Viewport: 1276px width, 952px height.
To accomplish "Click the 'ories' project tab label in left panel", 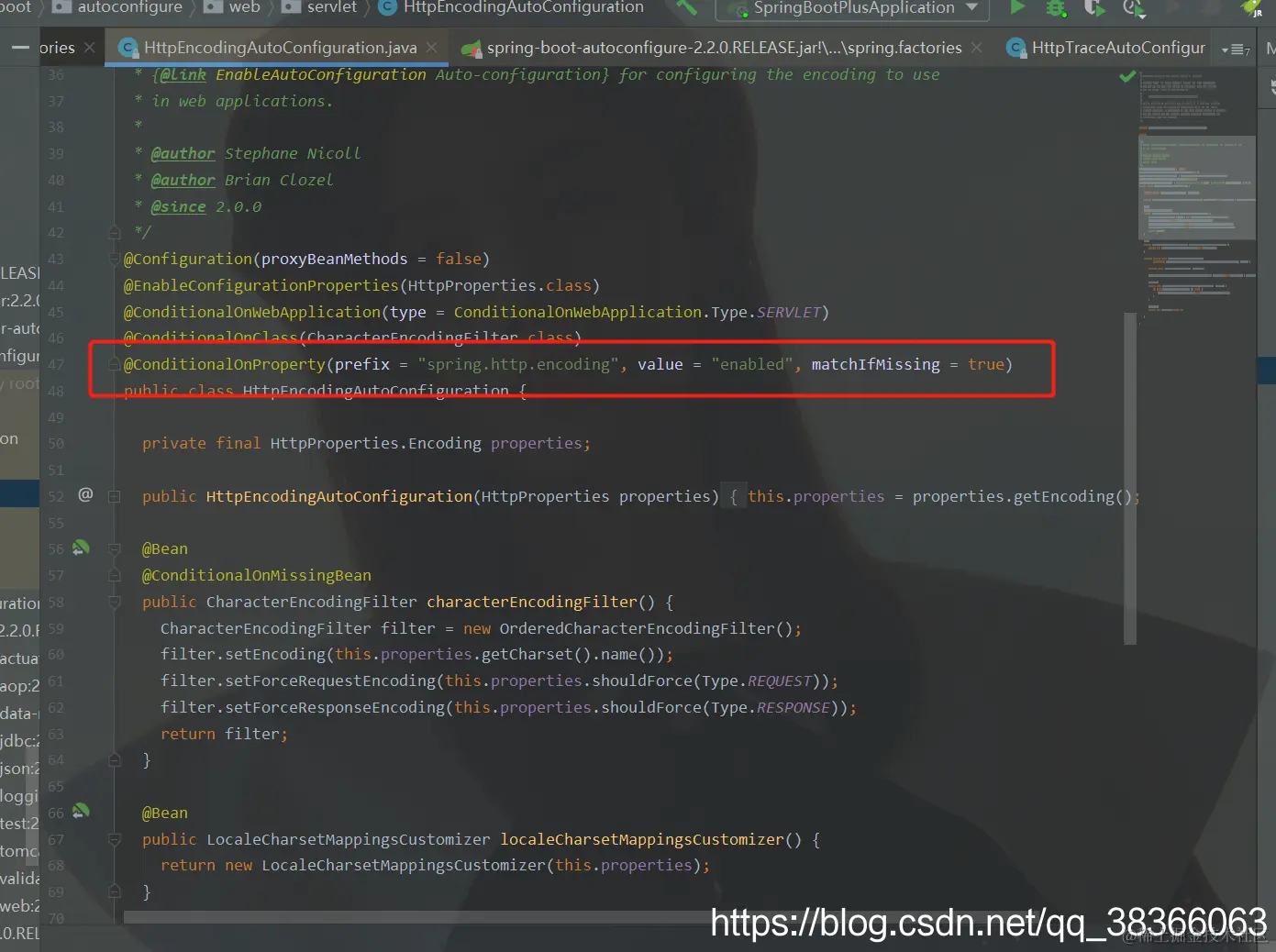I will 57,48.
